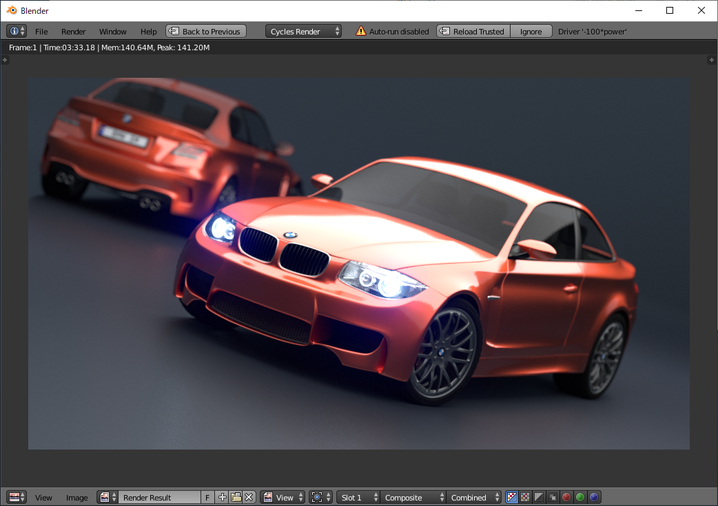Minimize the Blender window
The height and width of the screenshot is (506, 718).
click(638, 10)
